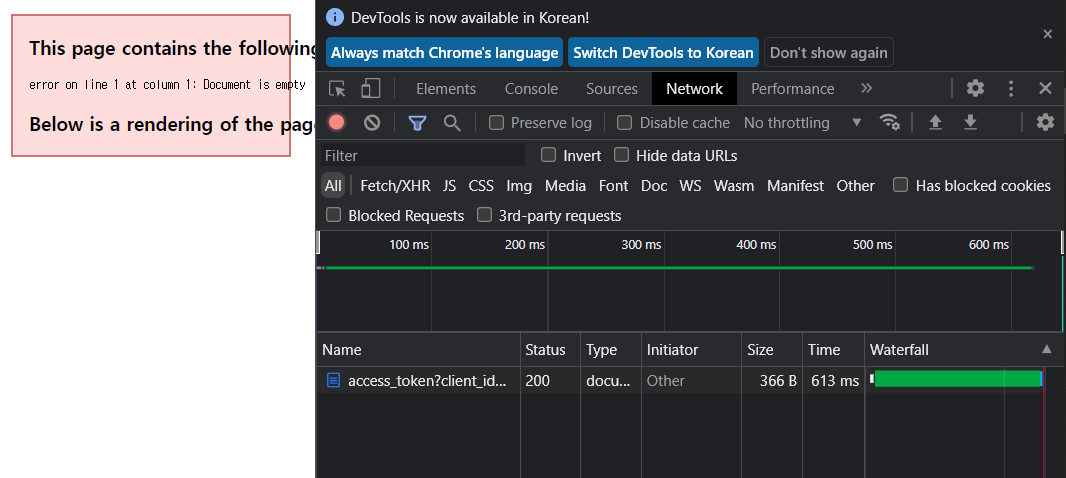The width and height of the screenshot is (1066, 478).
Task: Check the Disable cache option
Action: (x=625, y=123)
